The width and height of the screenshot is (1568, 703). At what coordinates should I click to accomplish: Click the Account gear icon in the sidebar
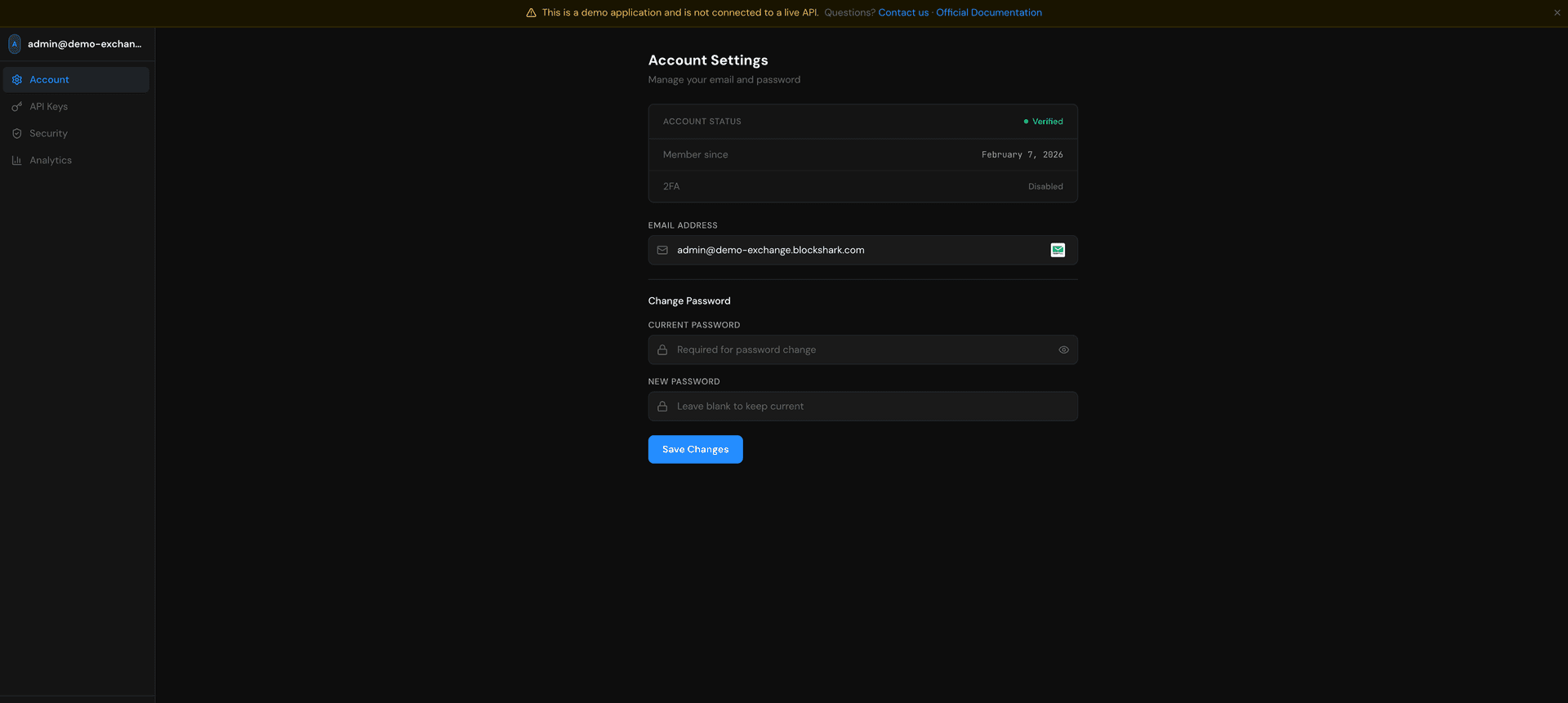(17, 80)
